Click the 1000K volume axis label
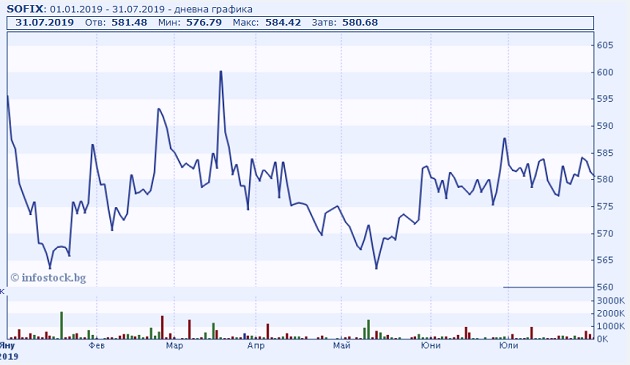The image size is (630, 365). (611, 326)
